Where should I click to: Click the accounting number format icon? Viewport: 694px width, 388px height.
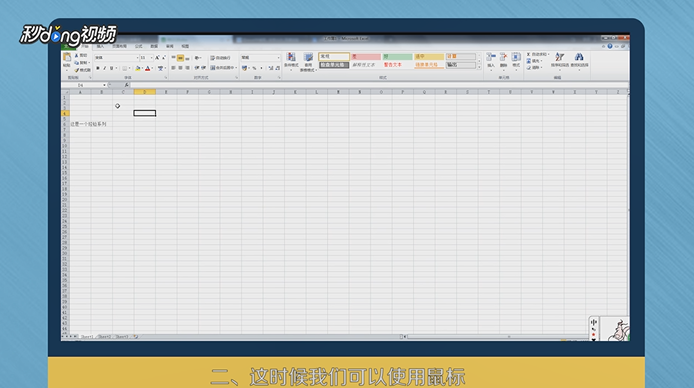[245, 68]
